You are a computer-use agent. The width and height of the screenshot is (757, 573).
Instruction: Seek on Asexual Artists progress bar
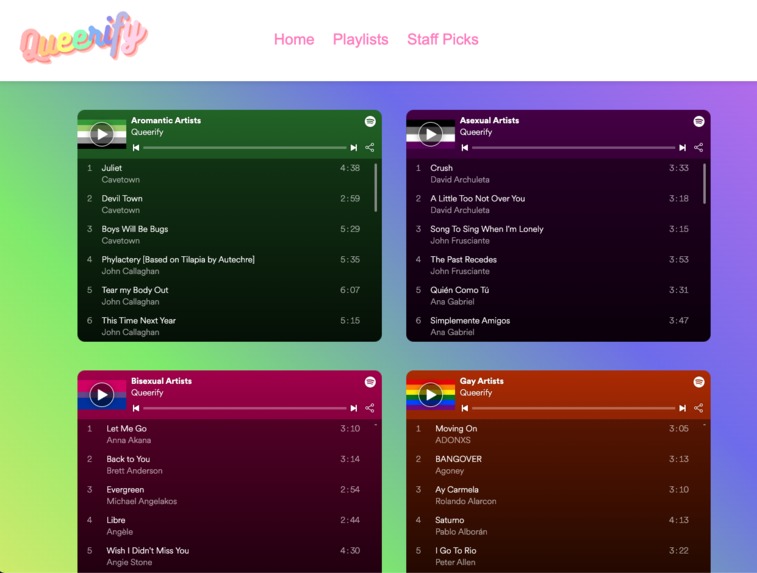pos(574,148)
